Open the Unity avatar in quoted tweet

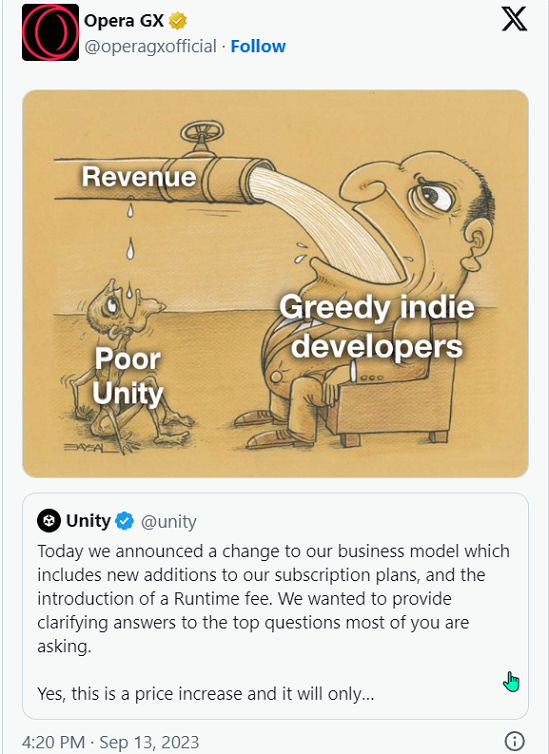[49, 521]
